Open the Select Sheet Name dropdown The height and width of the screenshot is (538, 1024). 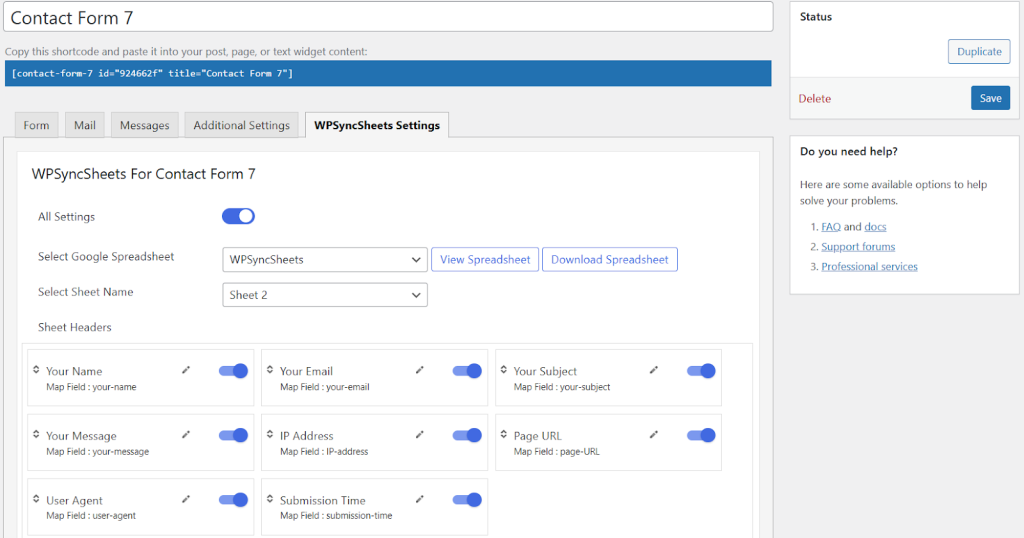(325, 294)
